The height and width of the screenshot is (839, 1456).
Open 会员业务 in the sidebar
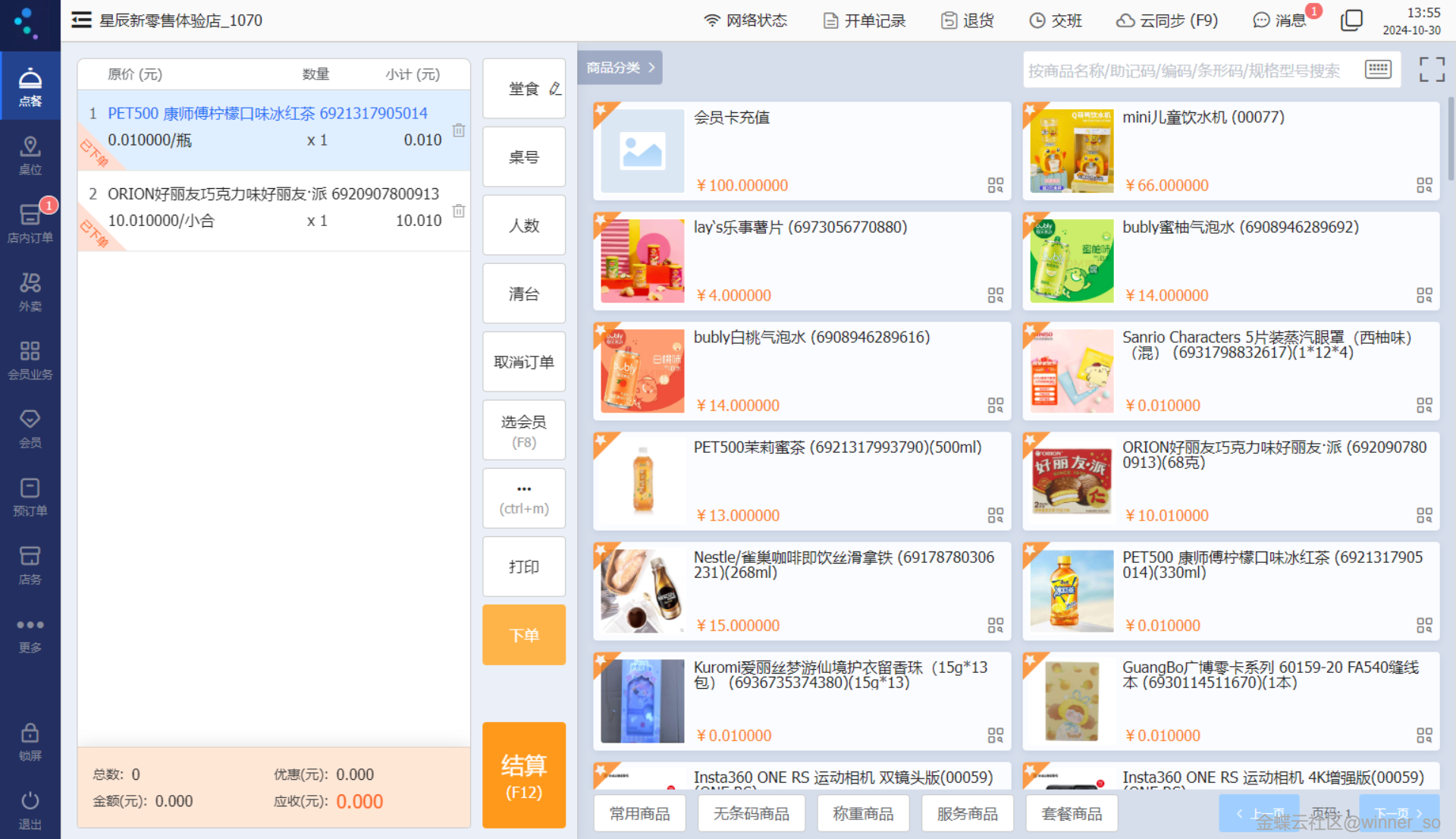[30, 360]
